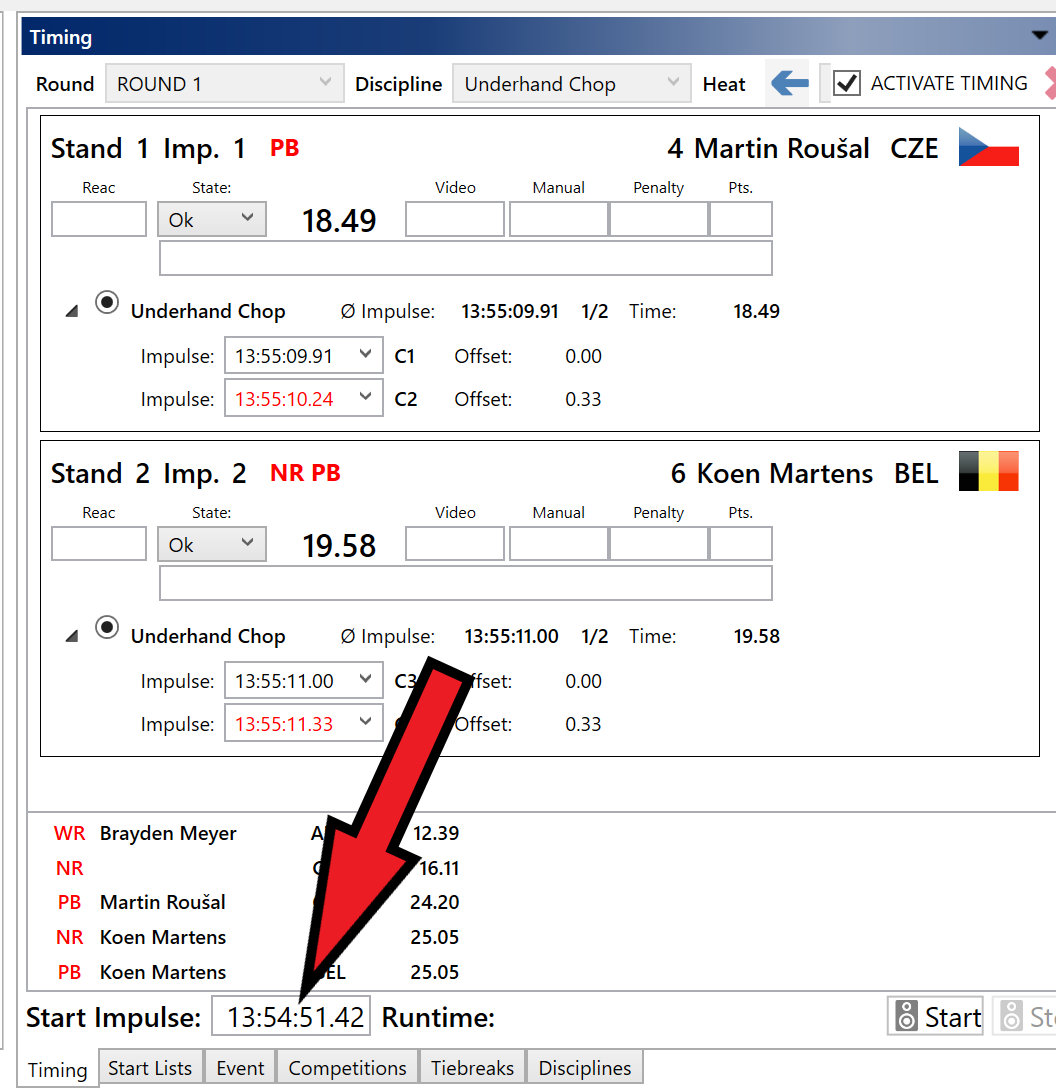This screenshot has height=1092, width=1056.
Task: Open Stand 1 impulse 13:55:10.24 dropdown
Action: click(365, 399)
